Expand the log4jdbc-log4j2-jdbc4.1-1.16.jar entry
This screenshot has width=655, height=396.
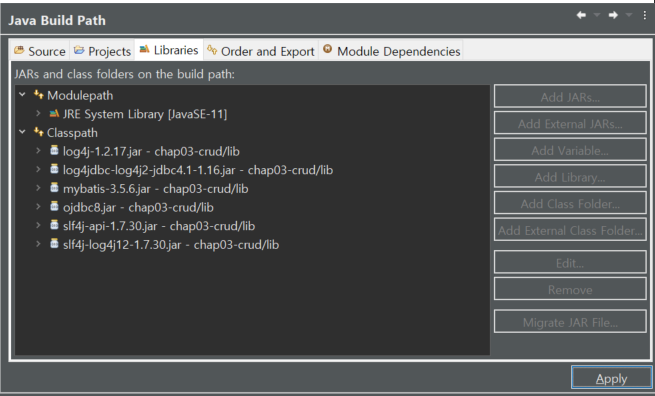coord(38,169)
